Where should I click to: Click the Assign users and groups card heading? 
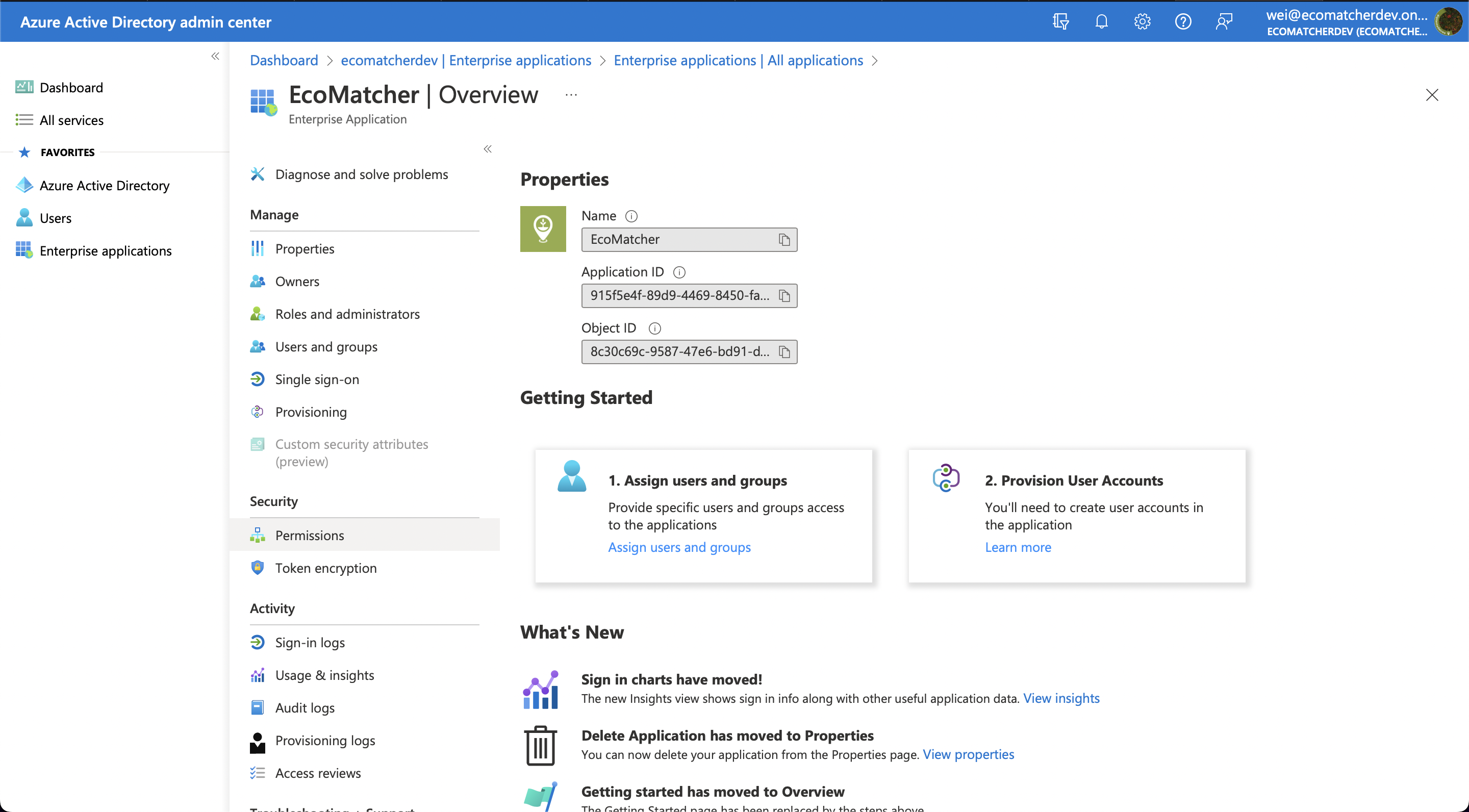pyautogui.click(x=697, y=480)
